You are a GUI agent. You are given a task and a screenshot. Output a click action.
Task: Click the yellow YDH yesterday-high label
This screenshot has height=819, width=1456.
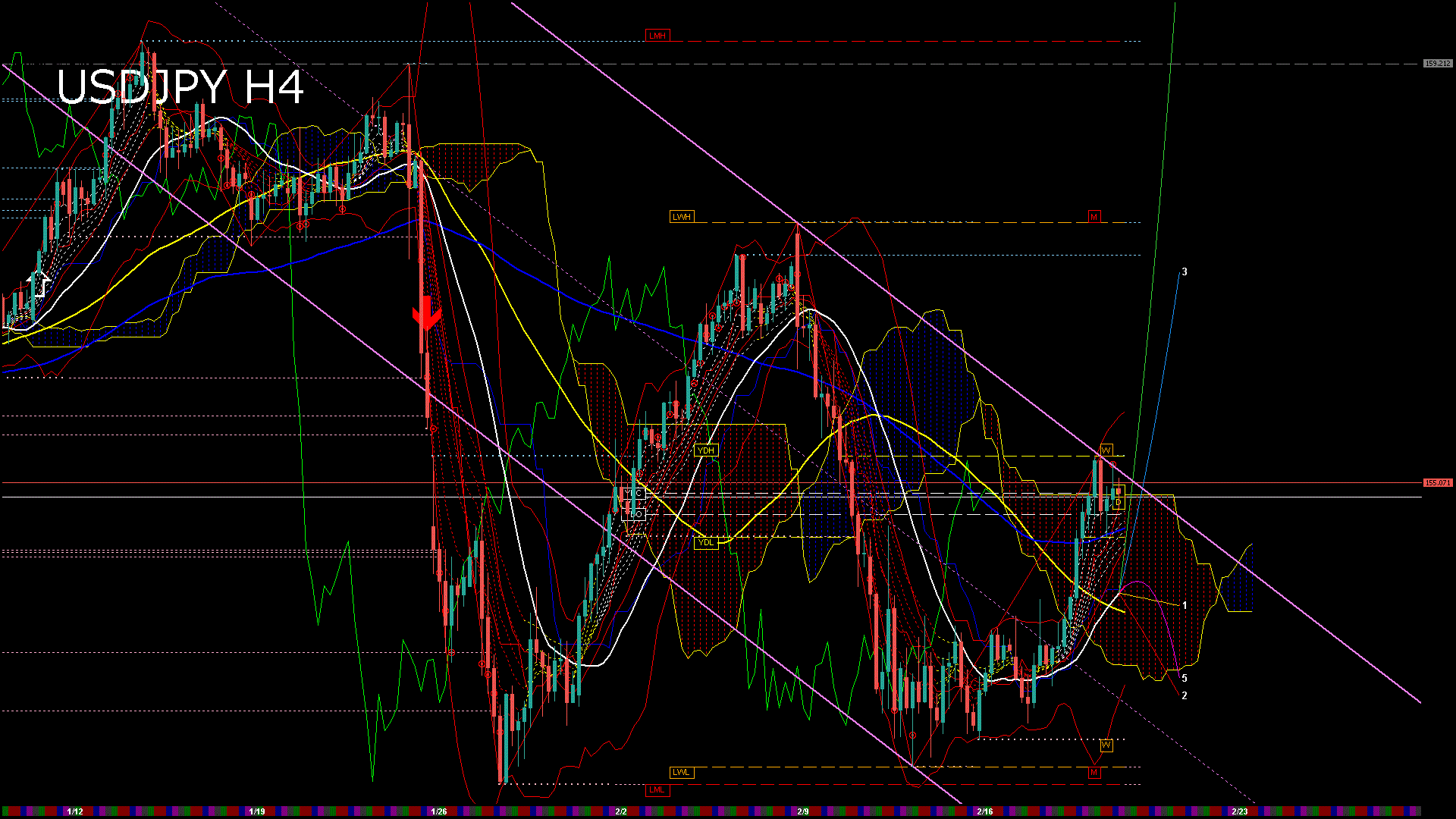pos(707,450)
